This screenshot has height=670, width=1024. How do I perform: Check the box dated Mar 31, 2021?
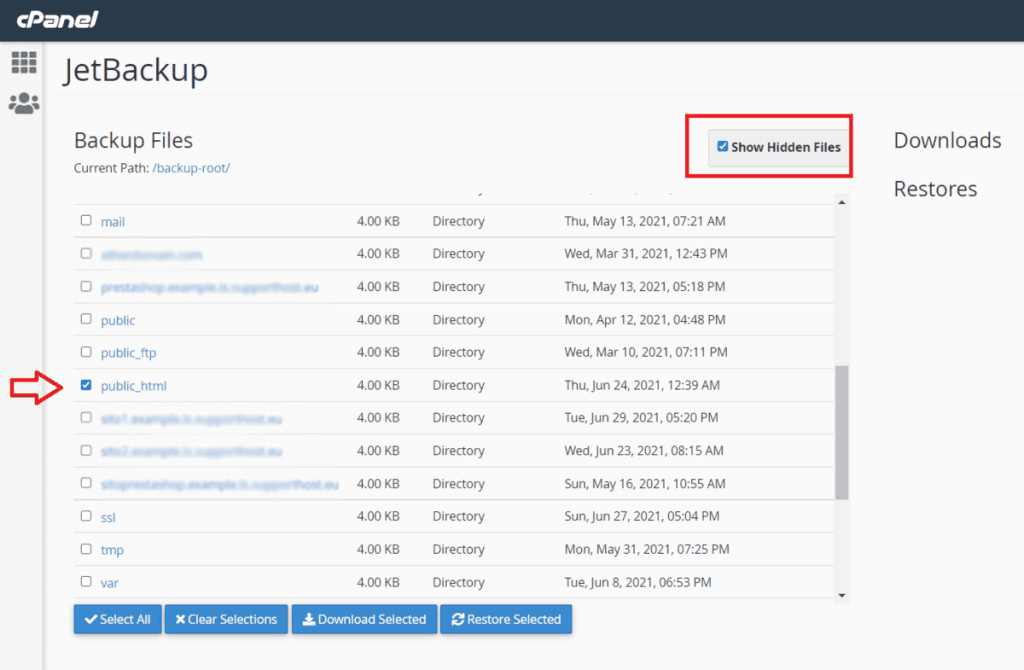coord(86,253)
